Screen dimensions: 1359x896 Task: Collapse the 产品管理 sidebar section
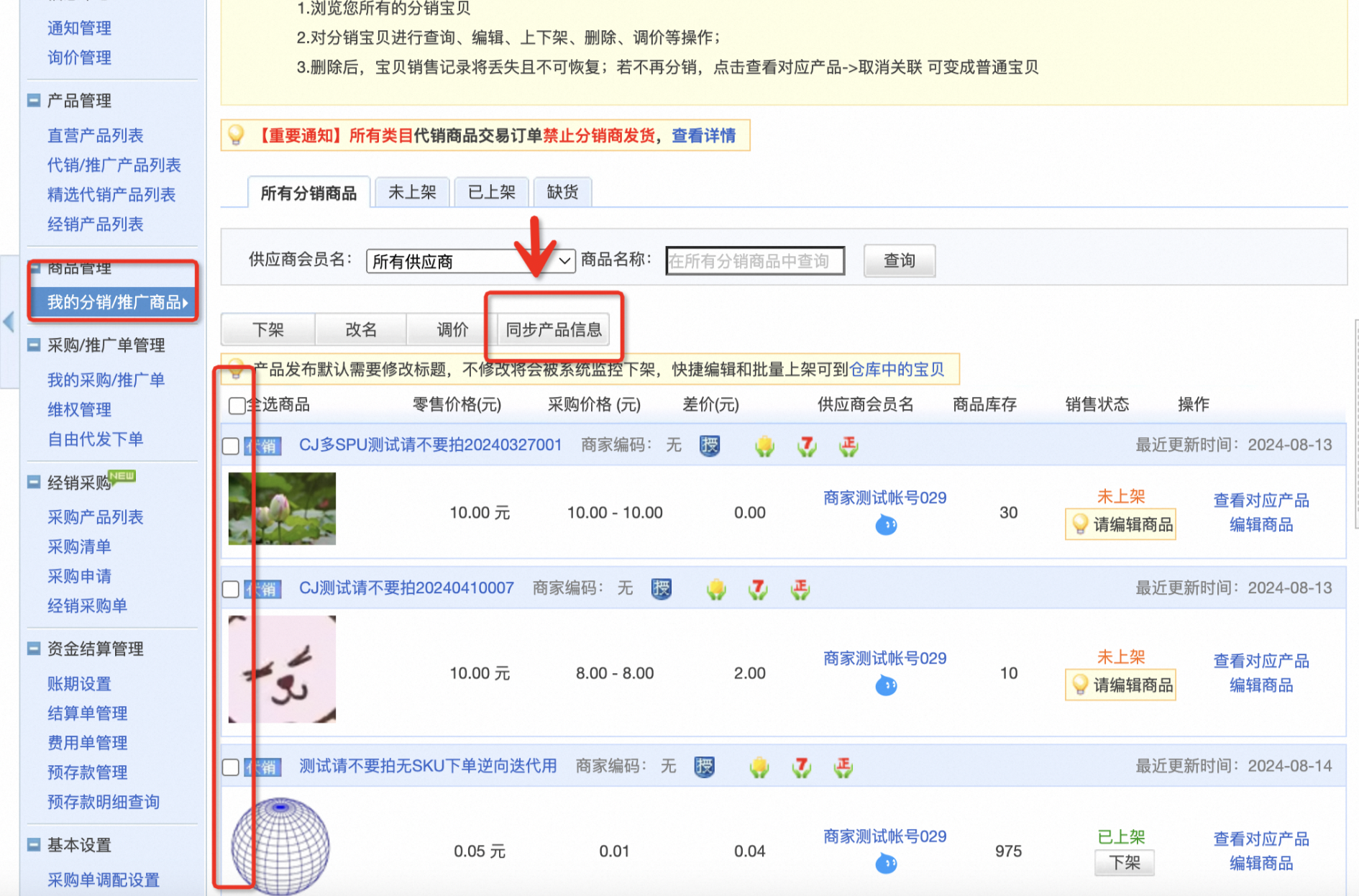[x=34, y=101]
